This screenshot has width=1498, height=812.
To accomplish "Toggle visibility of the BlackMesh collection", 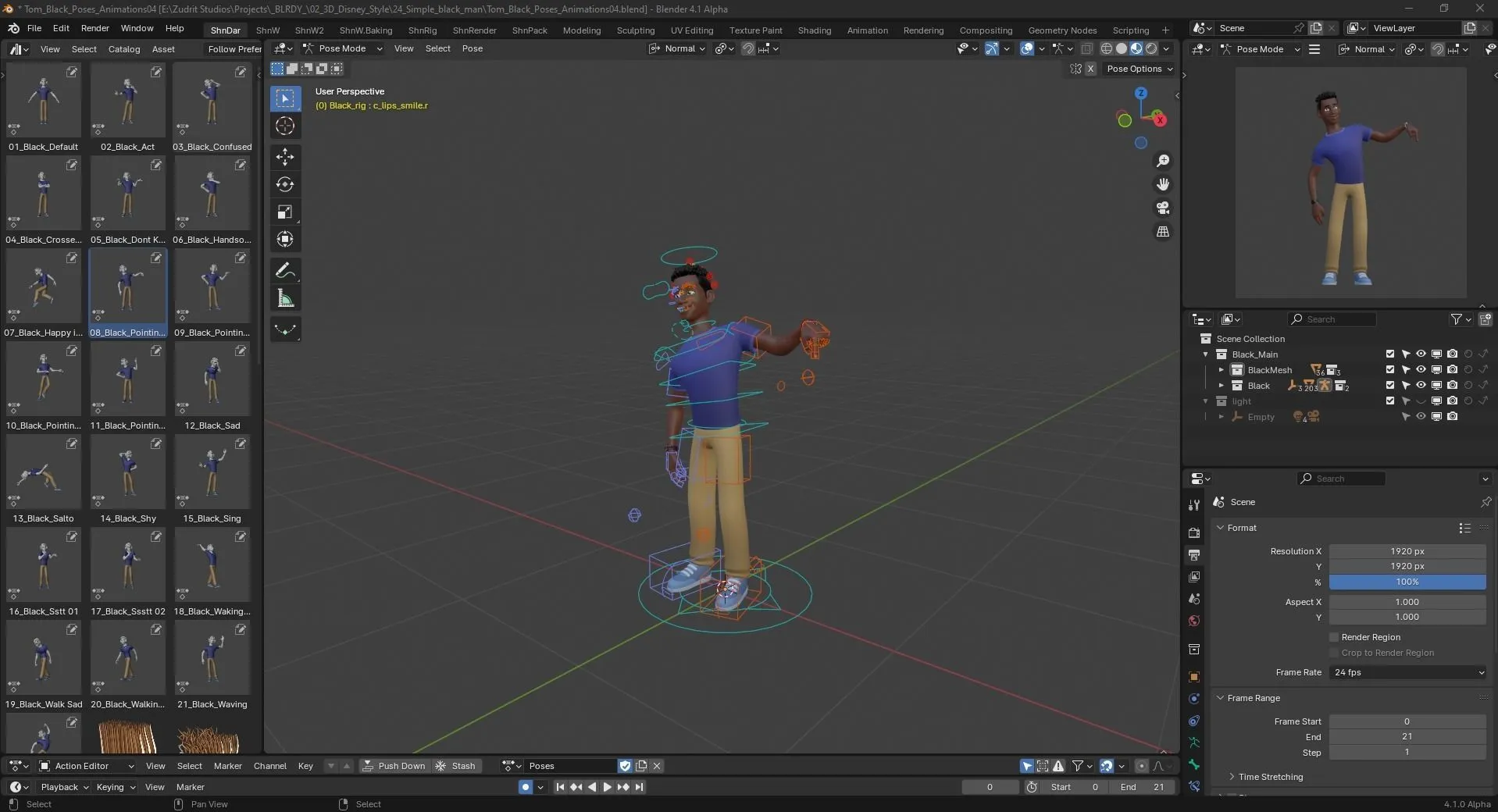I will 1421,369.
